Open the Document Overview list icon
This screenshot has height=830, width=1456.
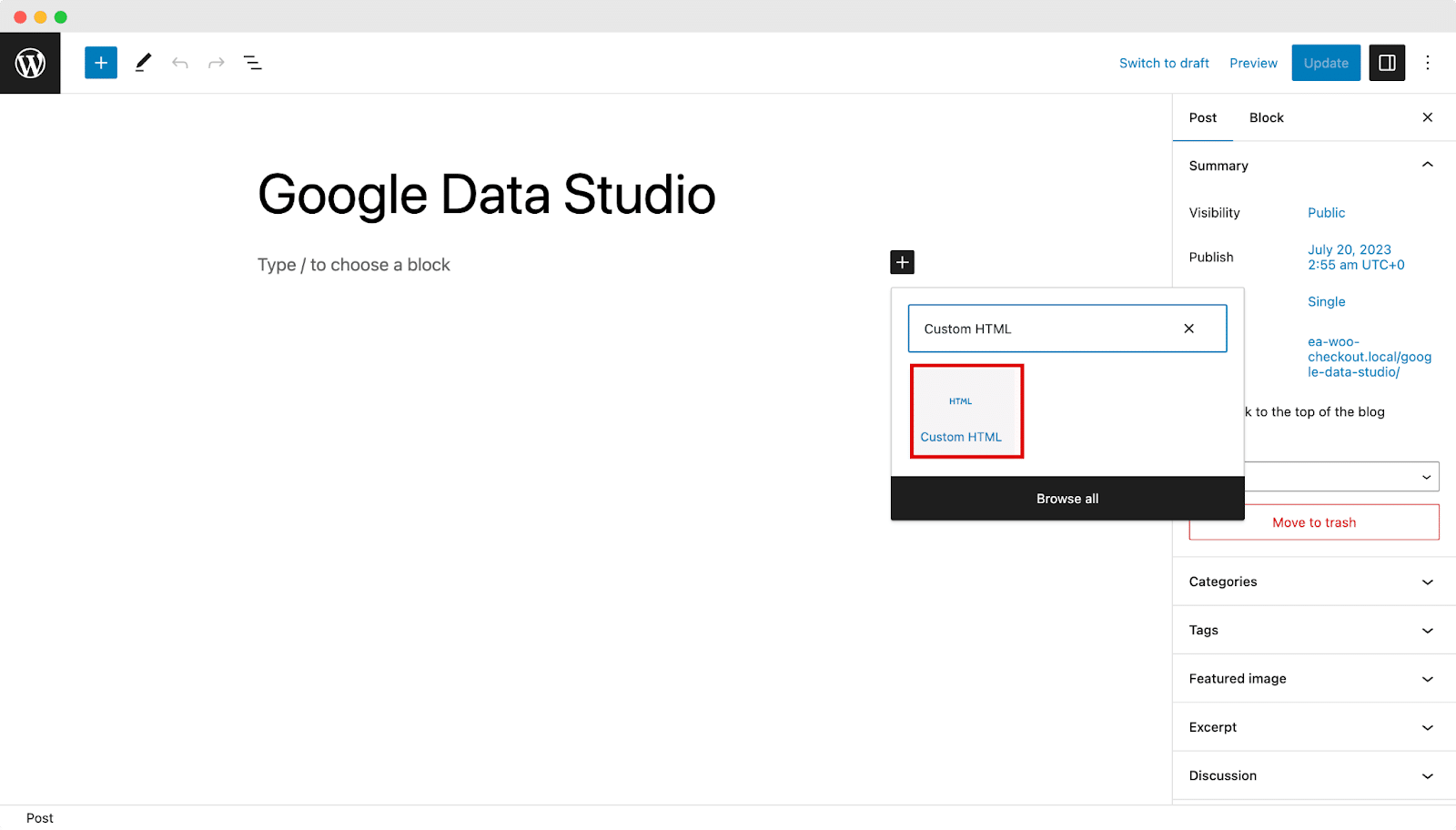[253, 63]
